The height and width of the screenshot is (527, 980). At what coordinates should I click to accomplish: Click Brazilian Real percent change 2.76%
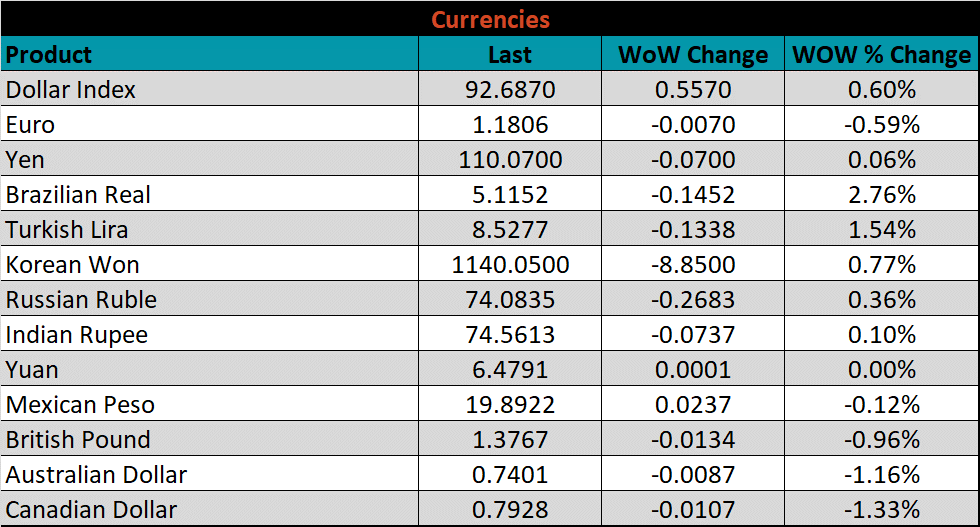point(881,195)
